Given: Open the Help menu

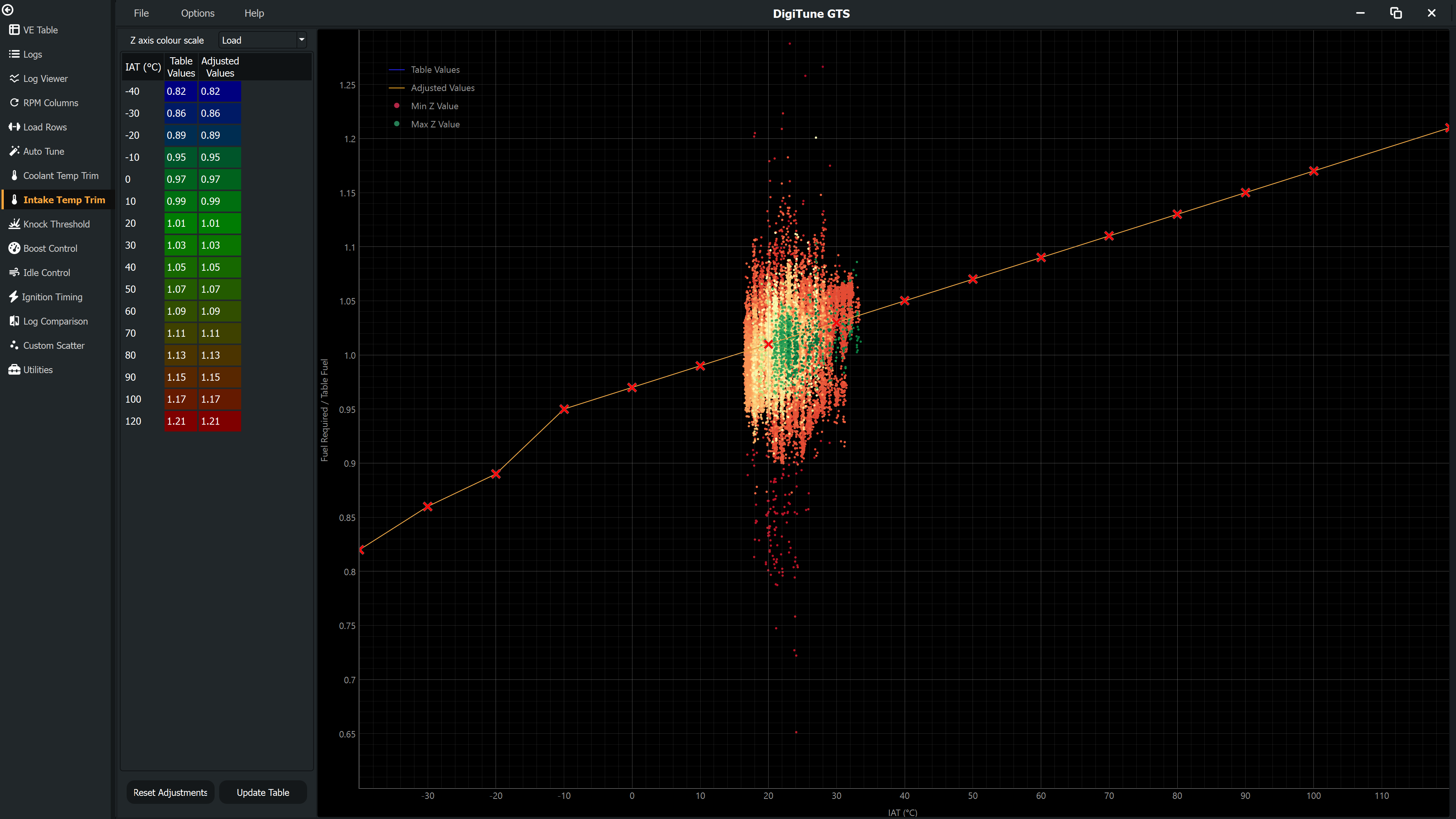Looking at the screenshot, I should (x=254, y=13).
